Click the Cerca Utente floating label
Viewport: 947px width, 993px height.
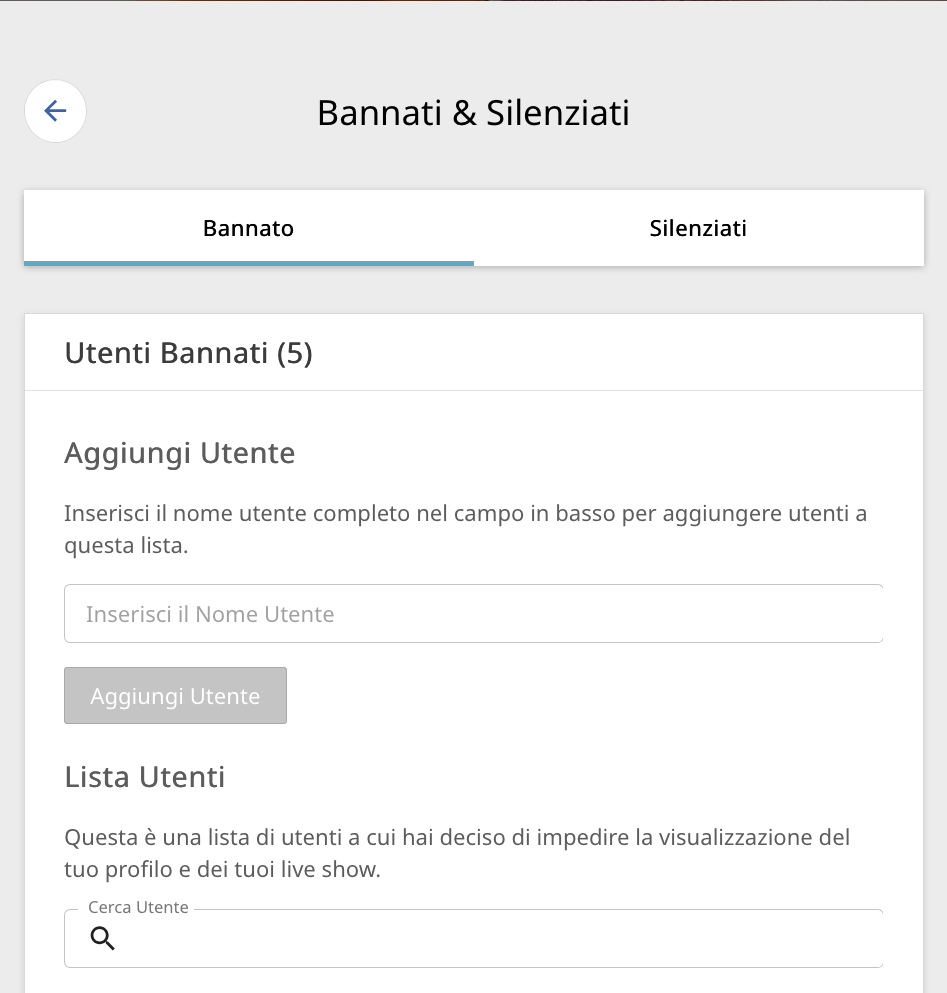click(x=138, y=908)
